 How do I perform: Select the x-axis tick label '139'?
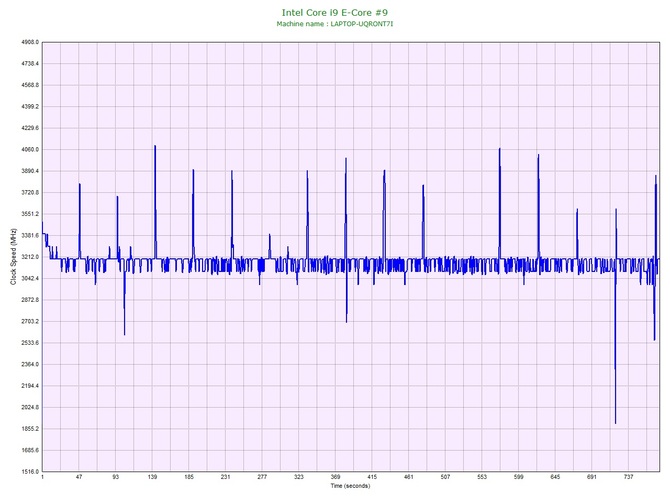(152, 477)
